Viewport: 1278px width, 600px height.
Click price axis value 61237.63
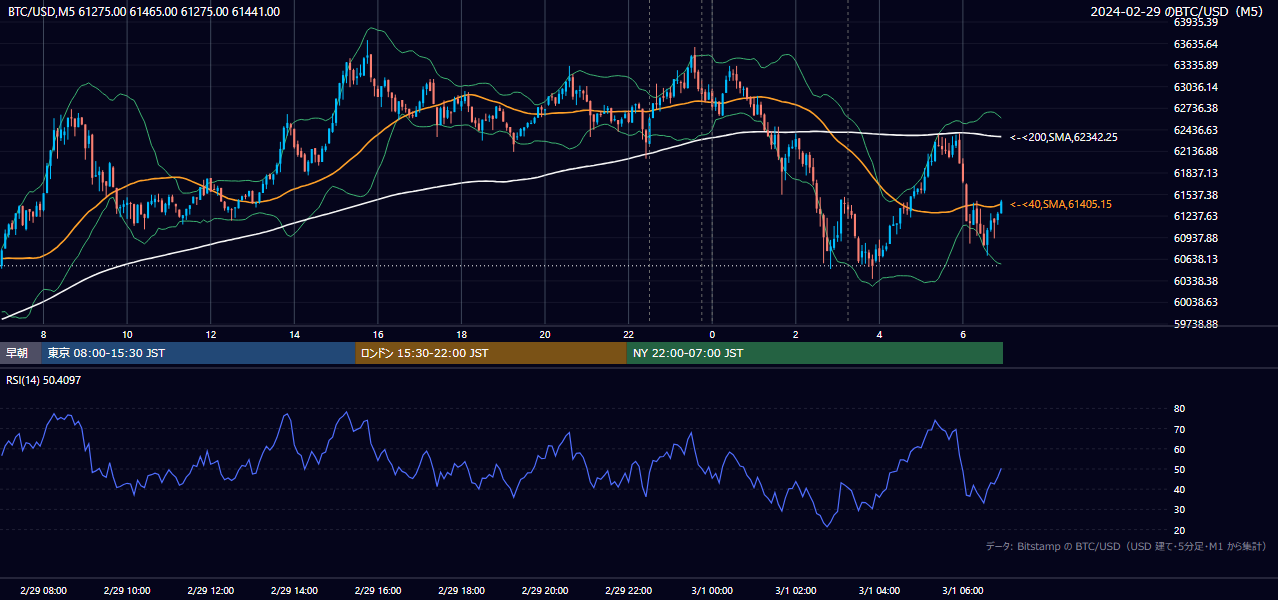click(x=1195, y=216)
